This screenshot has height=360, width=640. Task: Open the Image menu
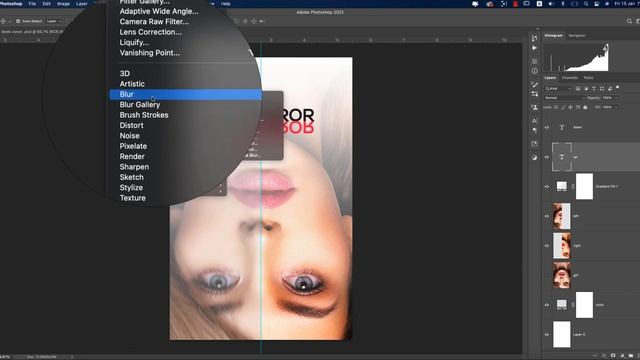[x=63, y=4]
